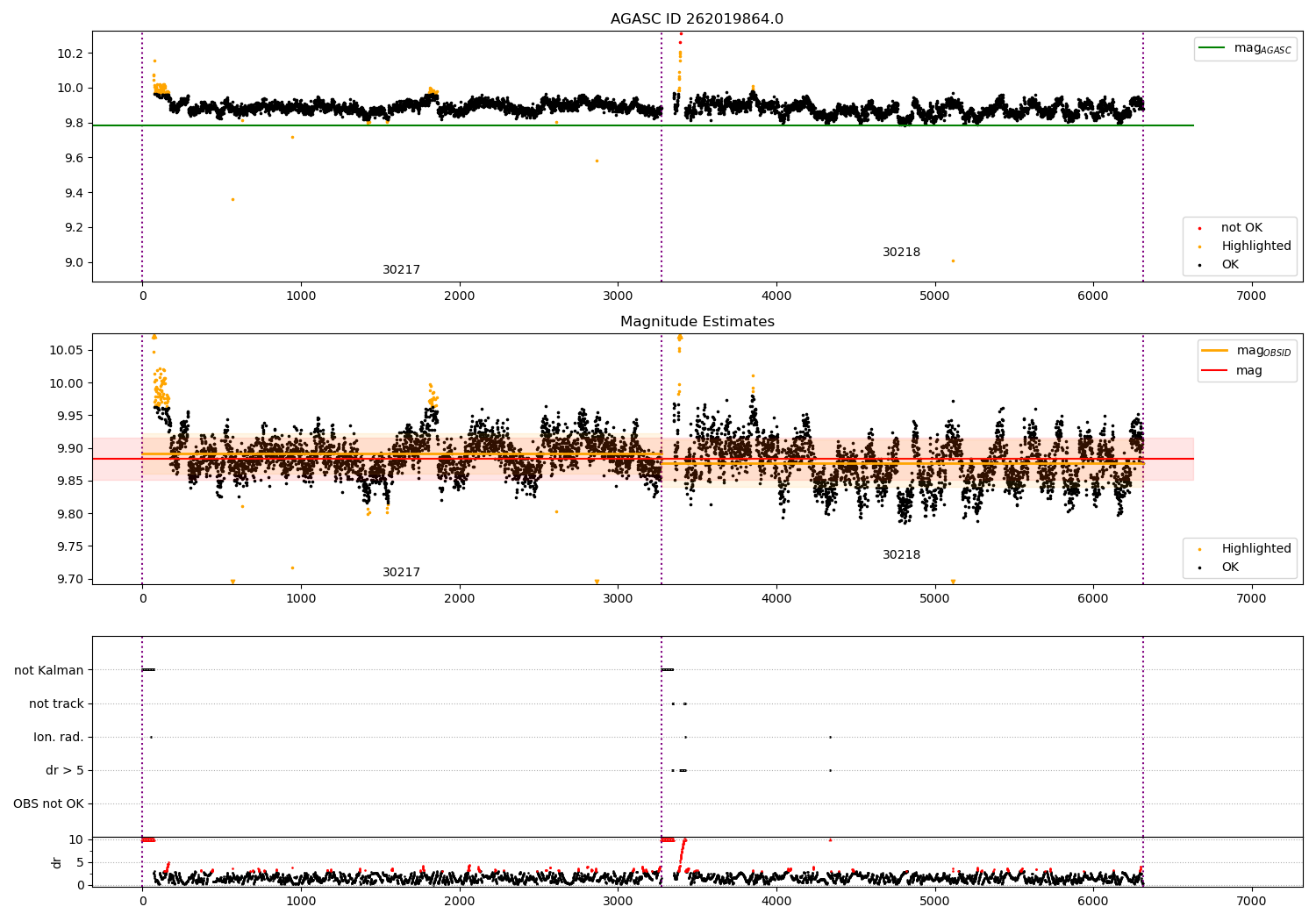Select the 'not Kalman' axis label
Viewport: 1316px width, 921px height.
coord(49,670)
